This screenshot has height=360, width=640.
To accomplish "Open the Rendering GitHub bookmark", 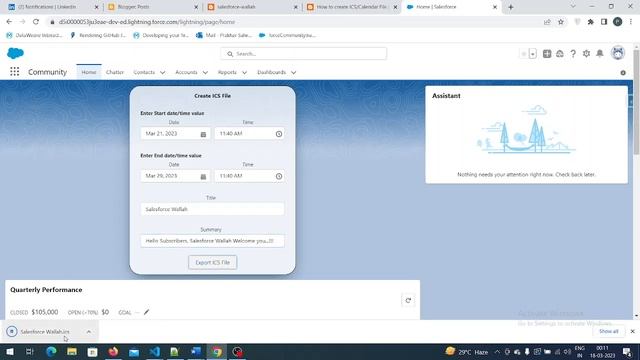I will point(98,36).
